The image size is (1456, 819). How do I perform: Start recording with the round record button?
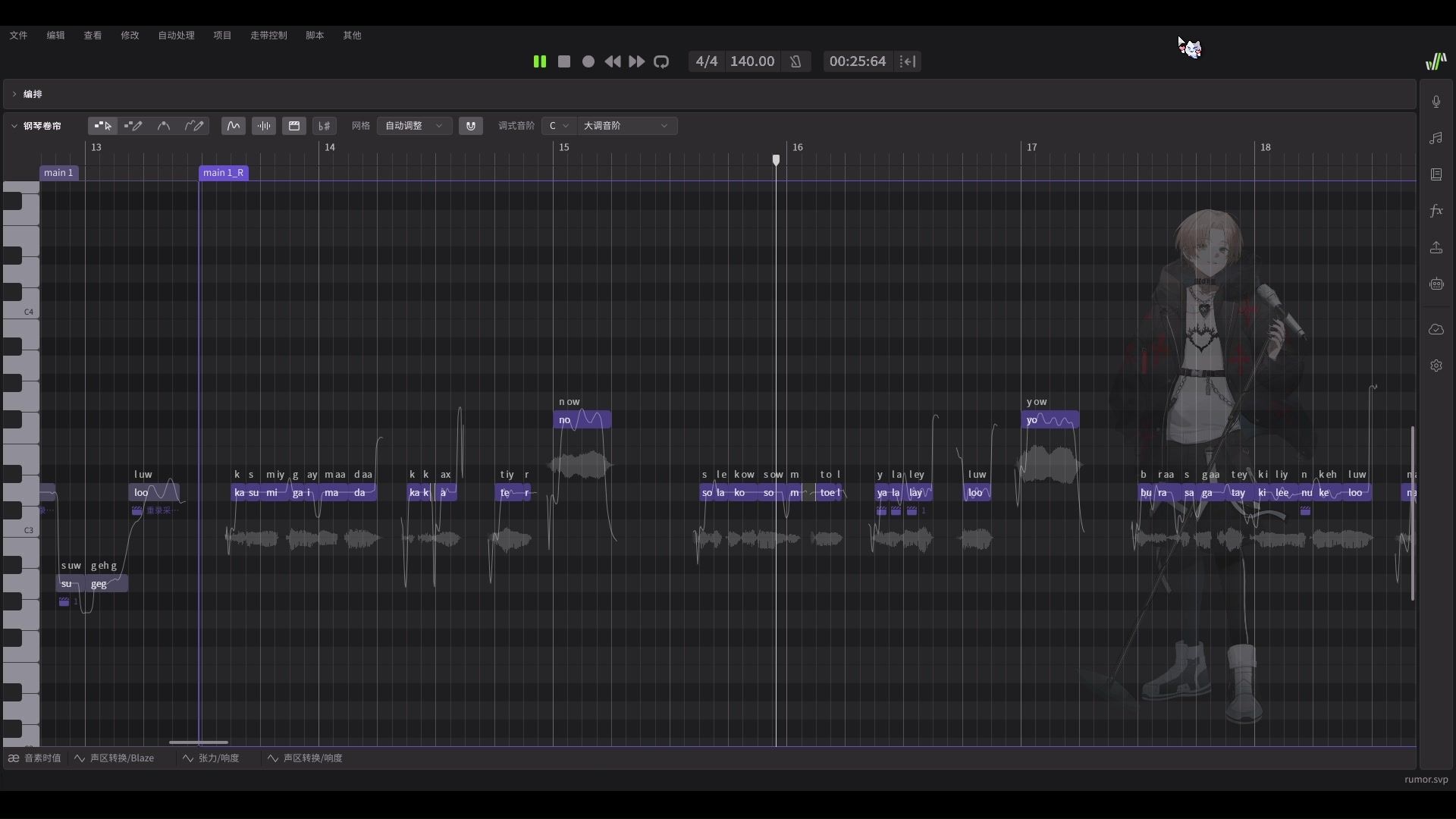588,61
